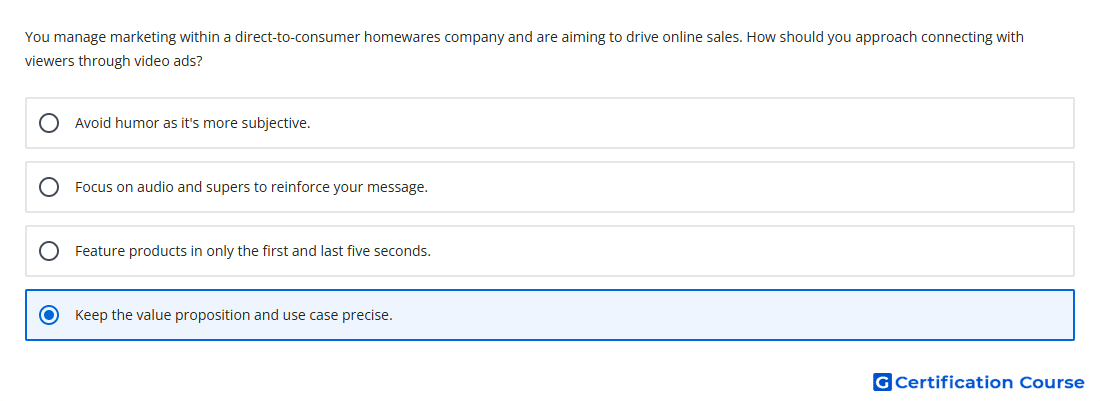Click the blue G logo icon
The width and height of the screenshot is (1100, 401).
(x=882, y=382)
